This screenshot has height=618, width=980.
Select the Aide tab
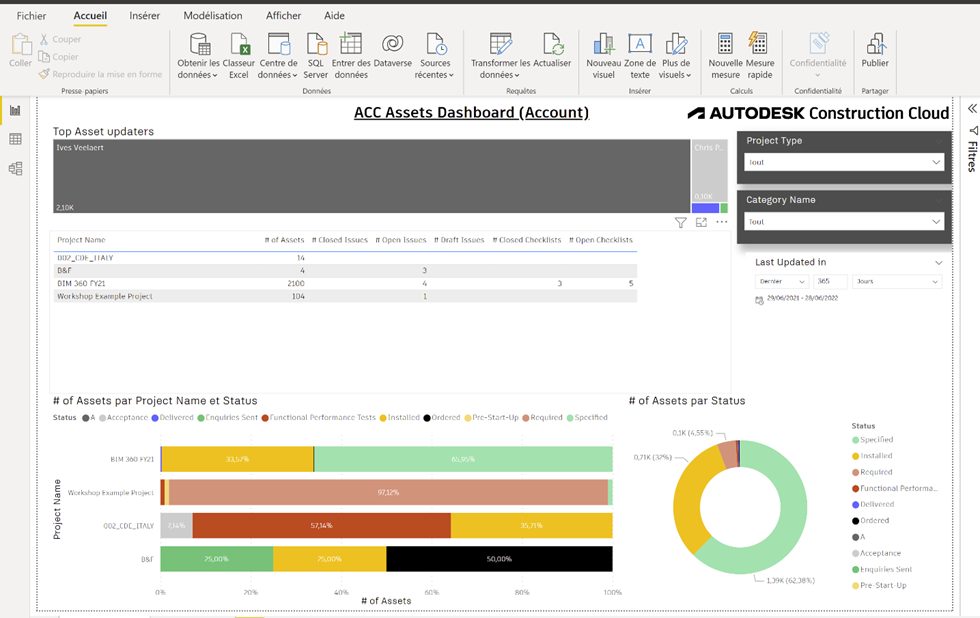334,16
